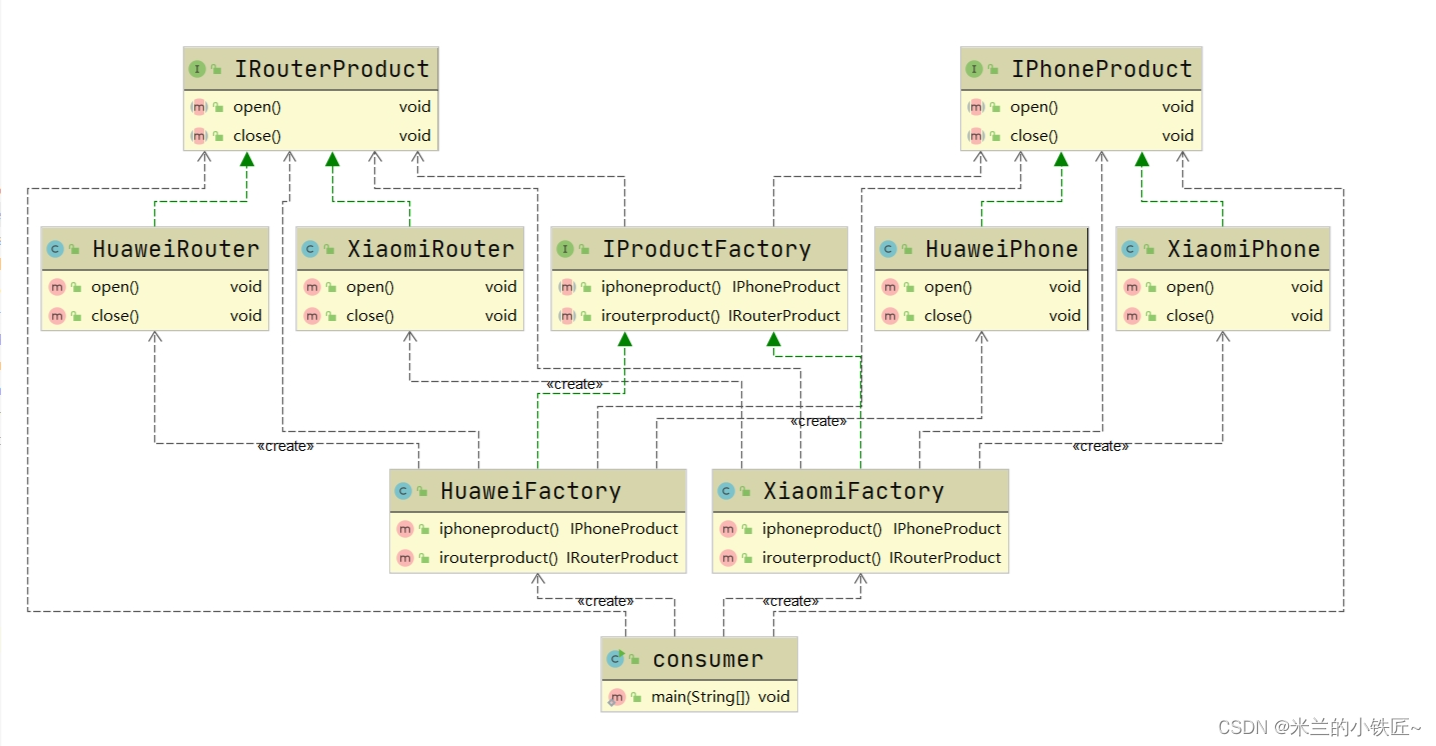This screenshot has width=1436, height=746.
Task: Click close() method in HuaweiPhone
Action: [948, 316]
